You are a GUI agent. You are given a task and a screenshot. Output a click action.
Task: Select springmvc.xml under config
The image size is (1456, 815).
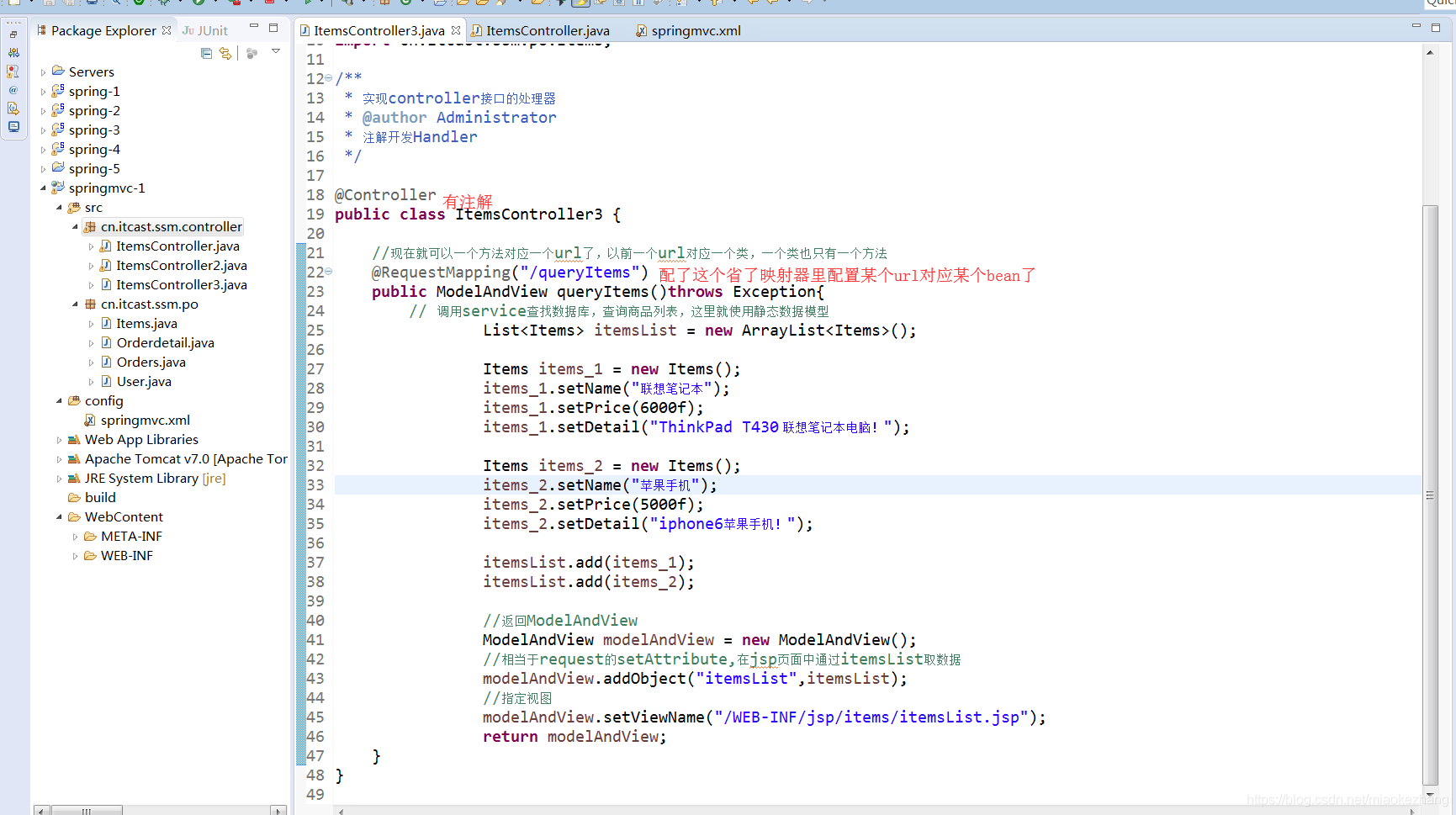145,421
